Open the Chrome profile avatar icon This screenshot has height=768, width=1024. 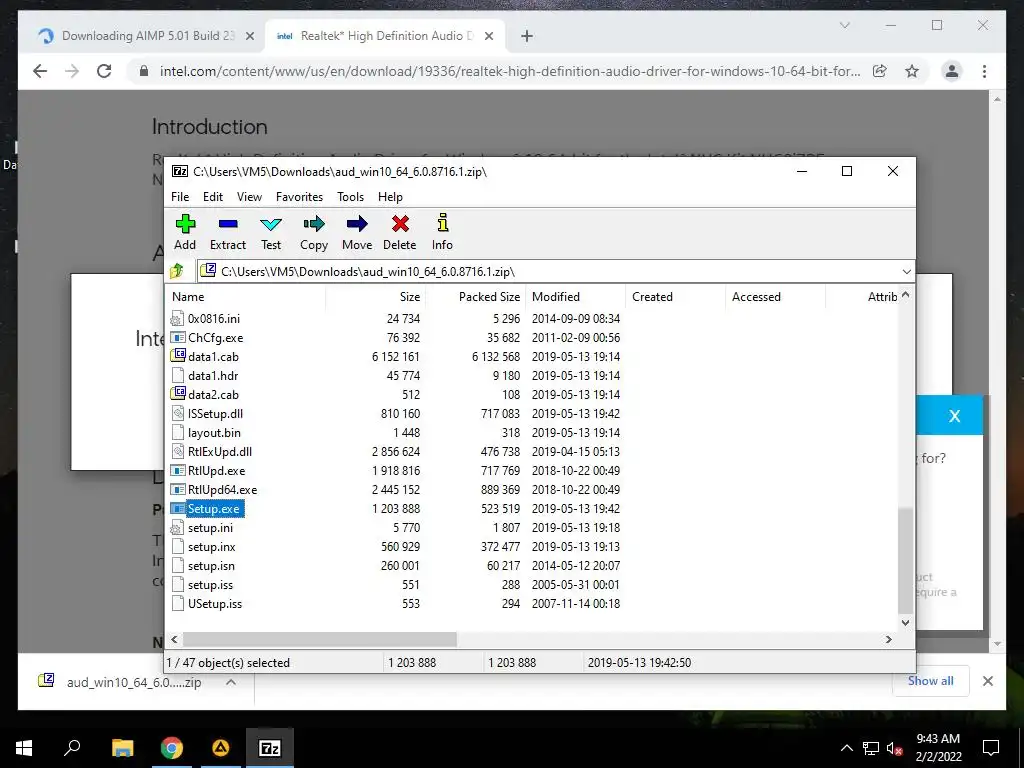(952, 71)
